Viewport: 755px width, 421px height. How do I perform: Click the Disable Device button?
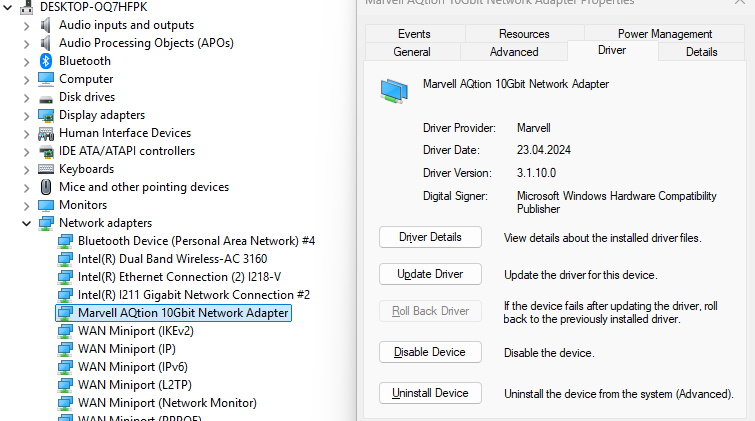point(430,352)
